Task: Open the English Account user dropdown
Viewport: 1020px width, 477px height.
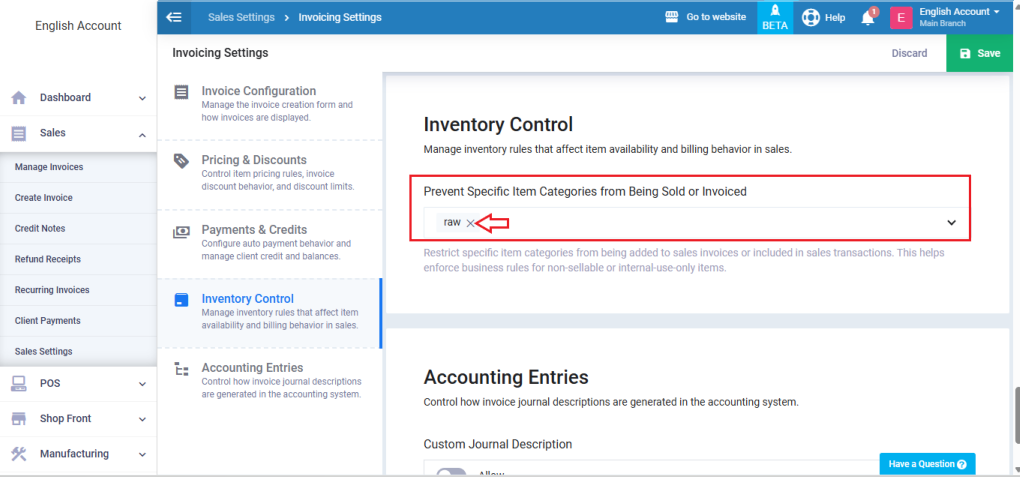Action: point(958,17)
